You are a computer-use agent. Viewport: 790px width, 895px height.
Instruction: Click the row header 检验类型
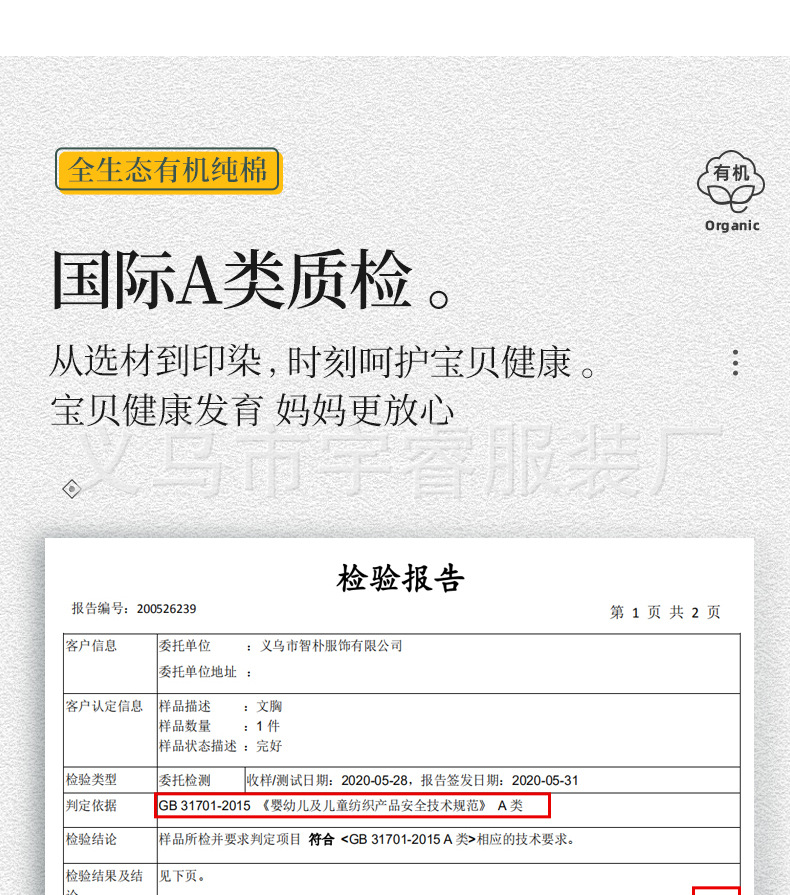click(x=91, y=780)
